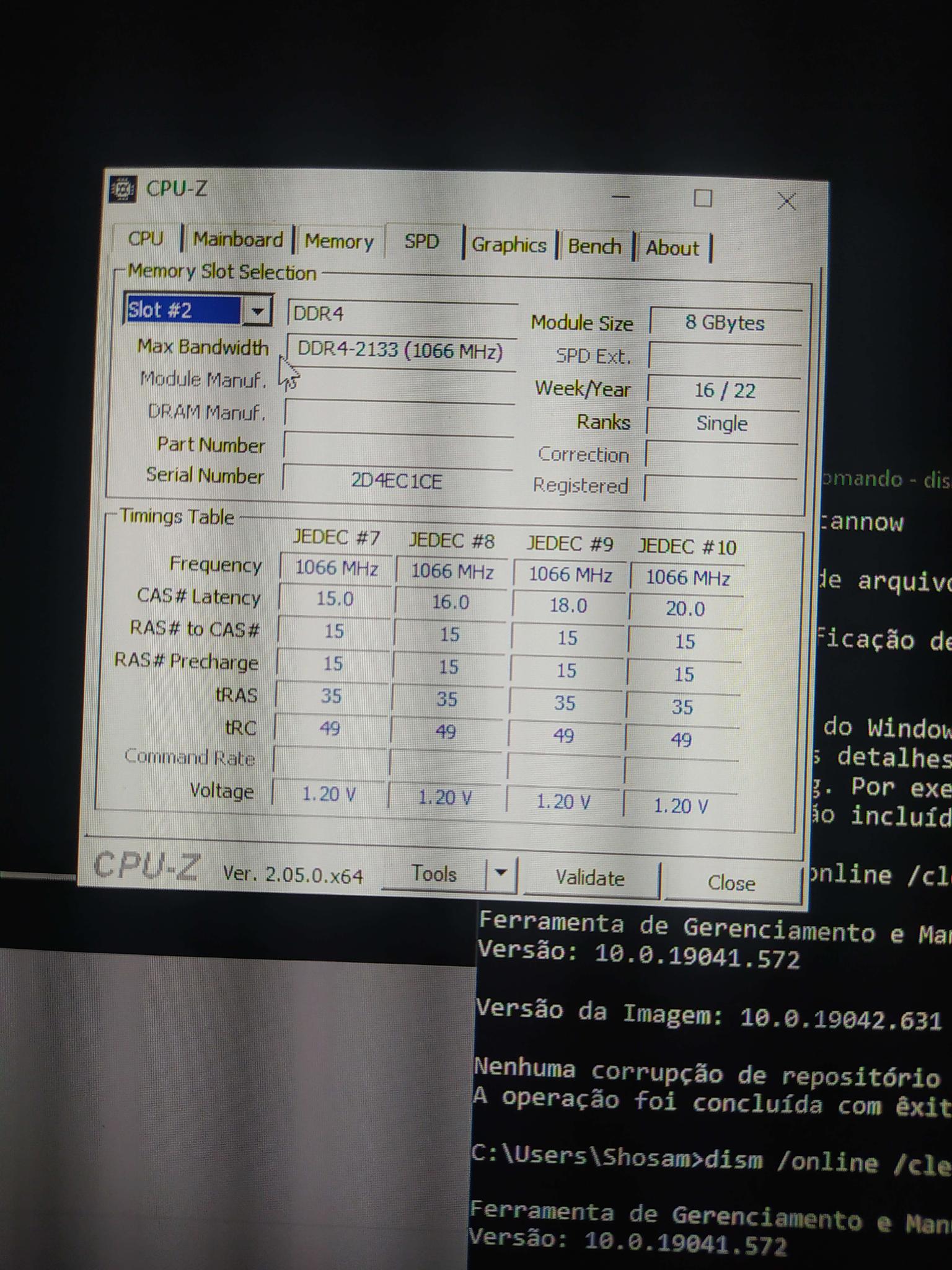Click the JEDEC #10 column header
The height and width of the screenshot is (1270, 952).
point(687,547)
